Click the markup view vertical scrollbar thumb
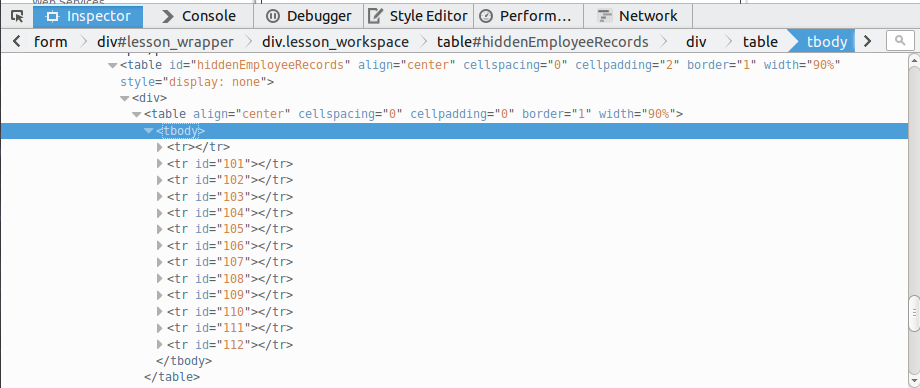Image resolution: width=920 pixels, height=388 pixels. (913, 315)
